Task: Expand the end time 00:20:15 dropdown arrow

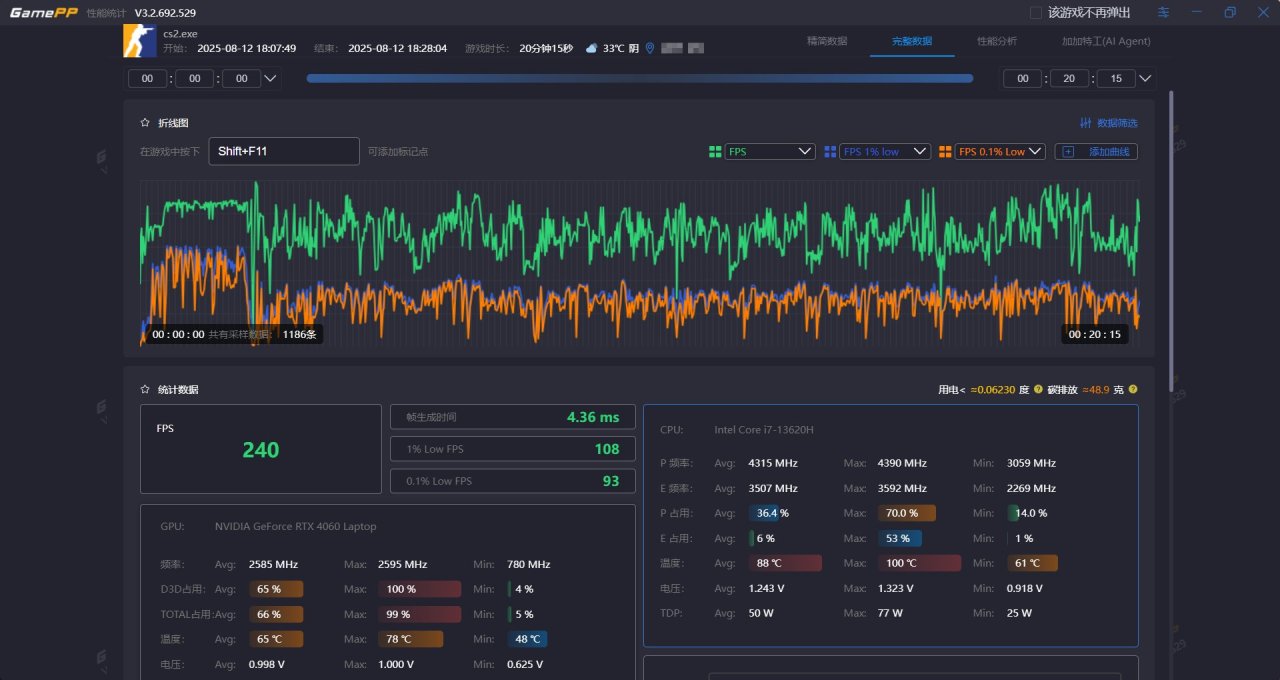Action: [x=1146, y=78]
